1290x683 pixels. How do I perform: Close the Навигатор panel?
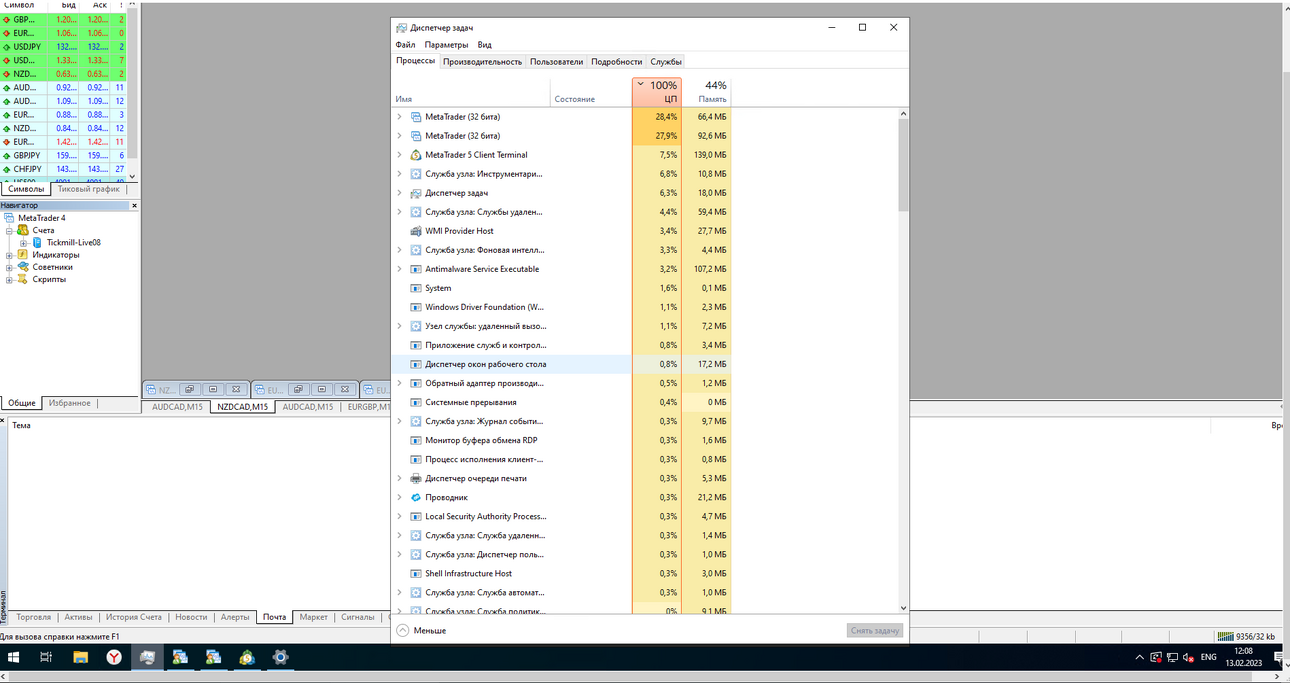coord(134,206)
